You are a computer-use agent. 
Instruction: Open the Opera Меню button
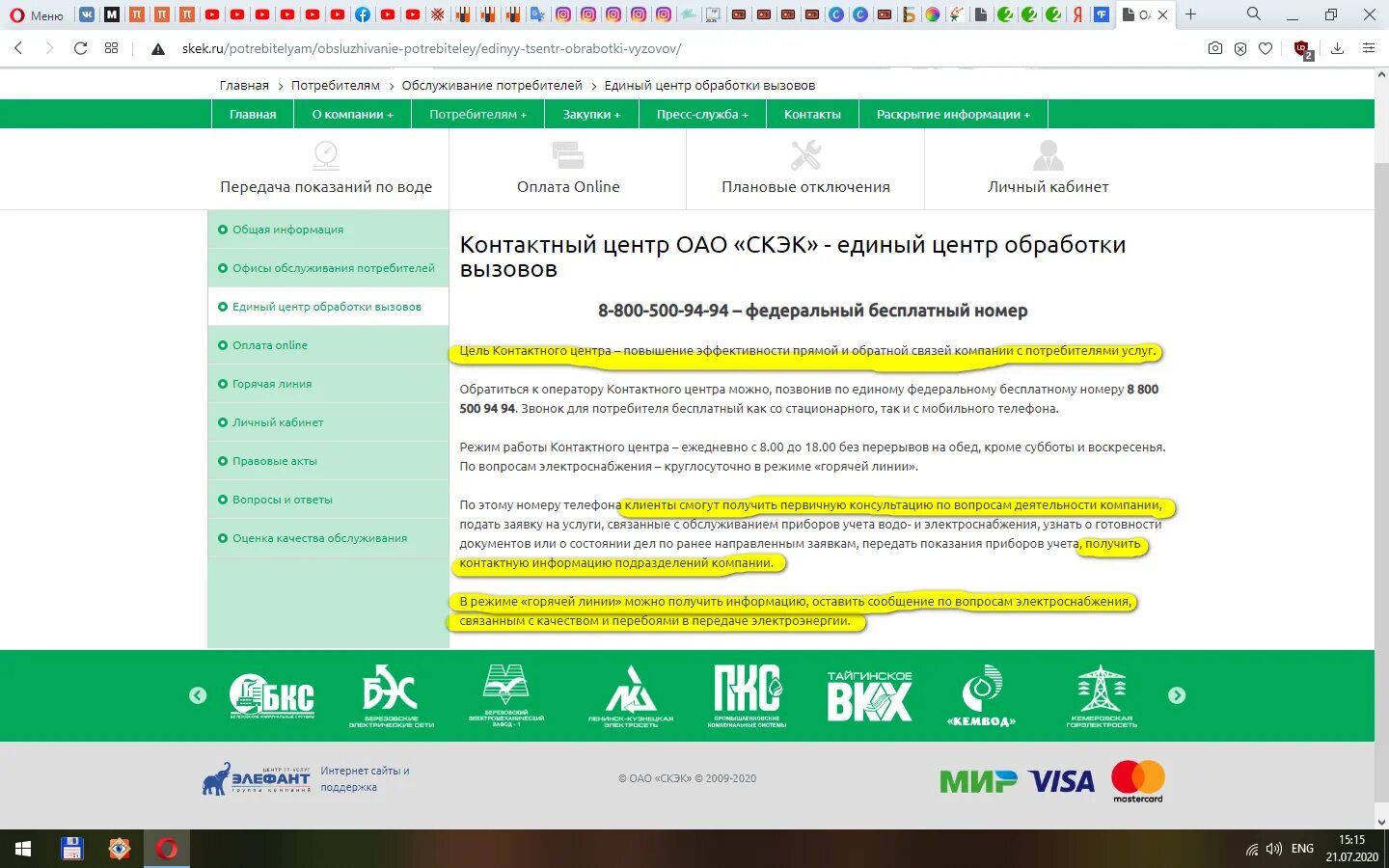[36, 14]
